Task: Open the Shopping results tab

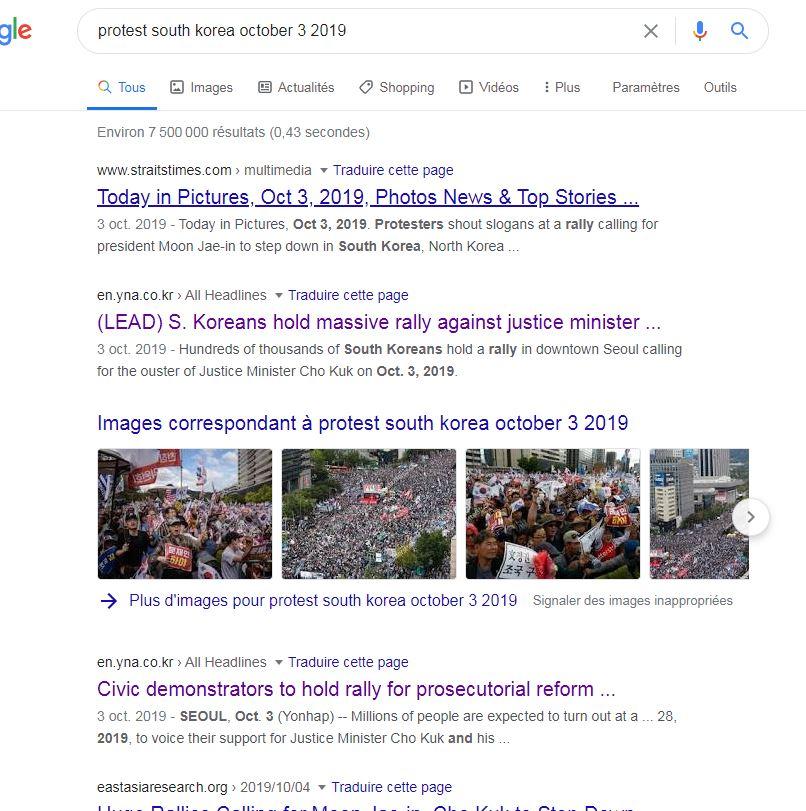Action: (397, 87)
